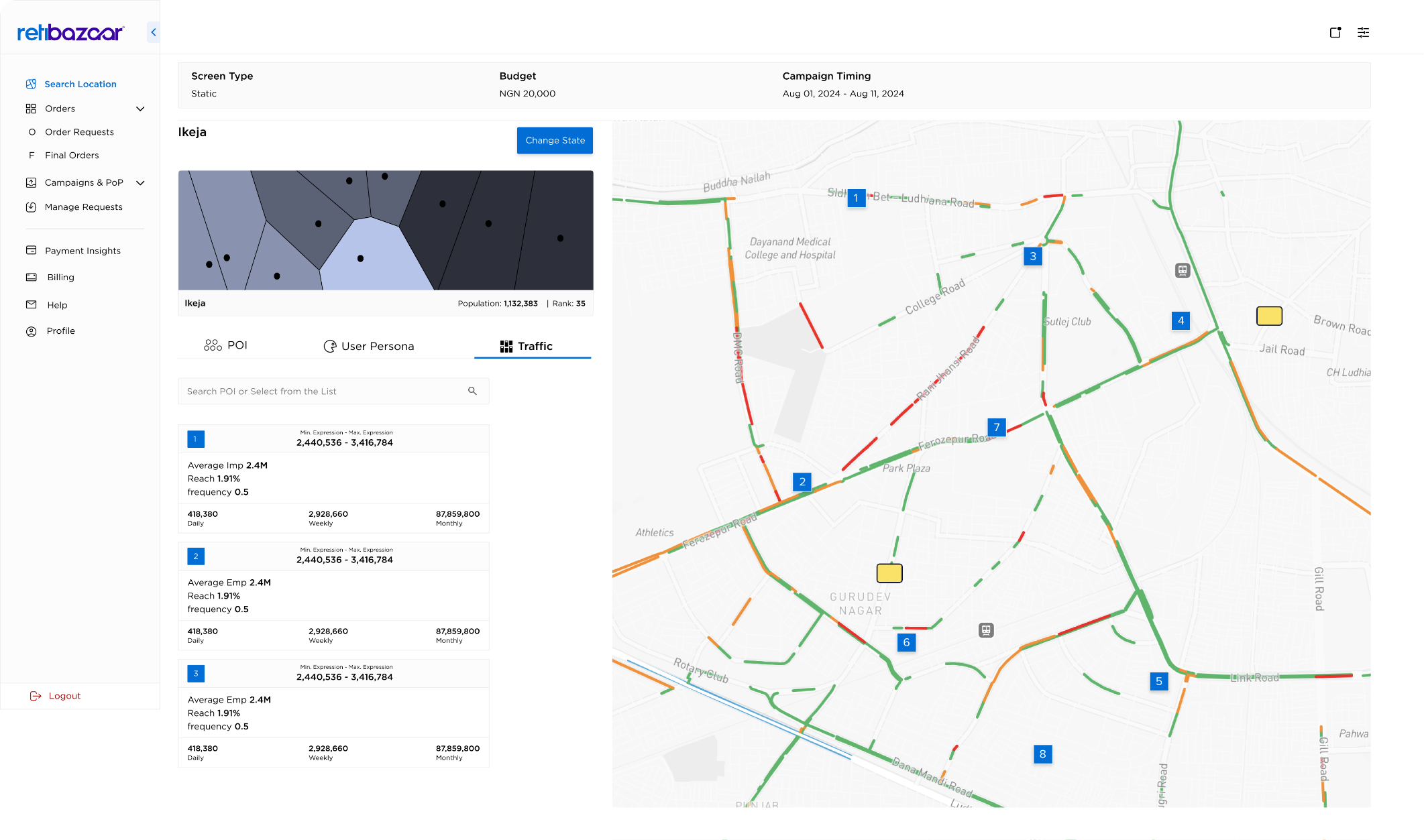Image resolution: width=1424 pixels, height=840 pixels.
Task: Switch to the POI tab
Action: (226, 345)
